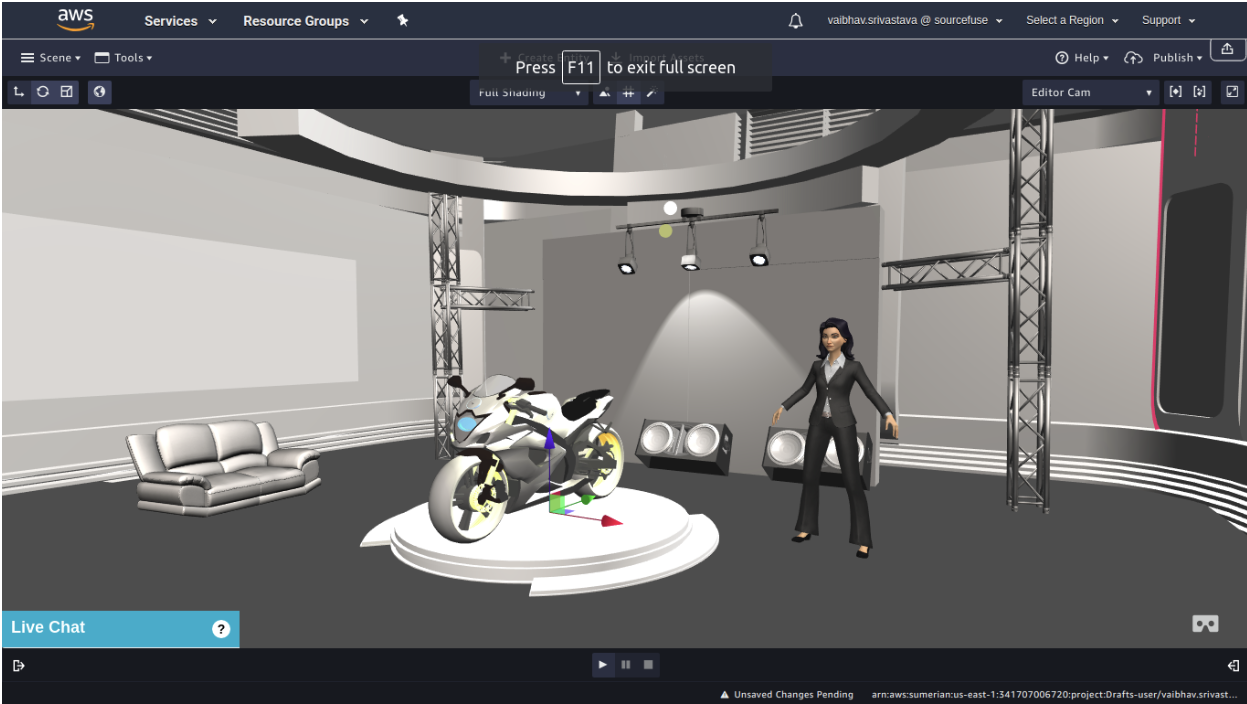Stop the scene playback

648,664
